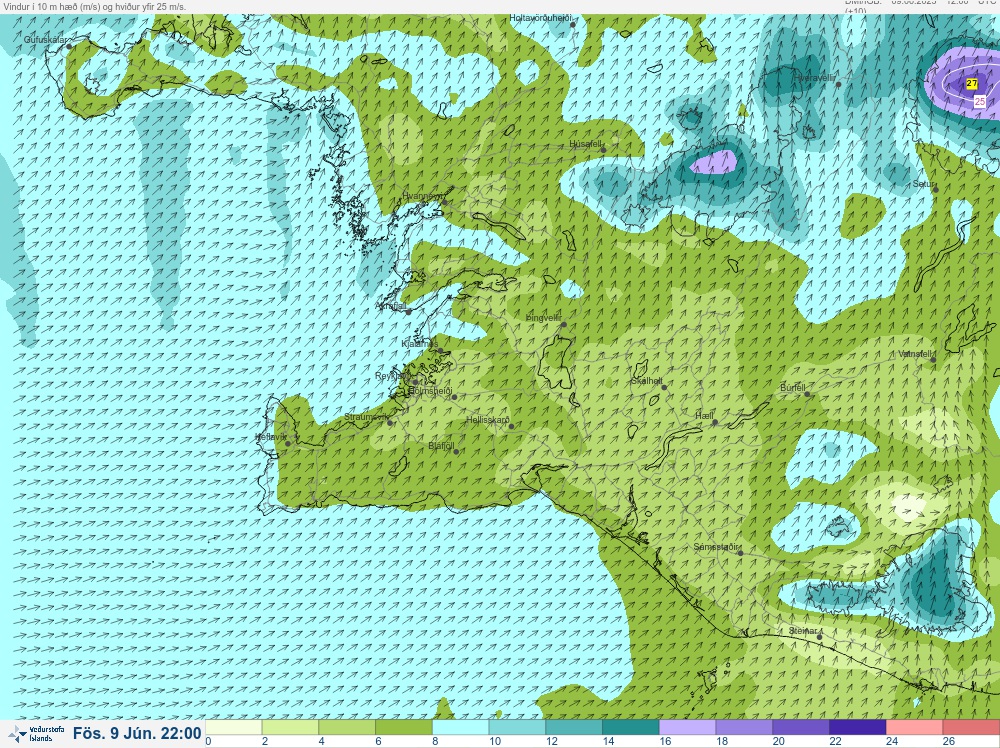Click the Húsafell station label
This screenshot has height=748, width=1000.
click(x=585, y=144)
